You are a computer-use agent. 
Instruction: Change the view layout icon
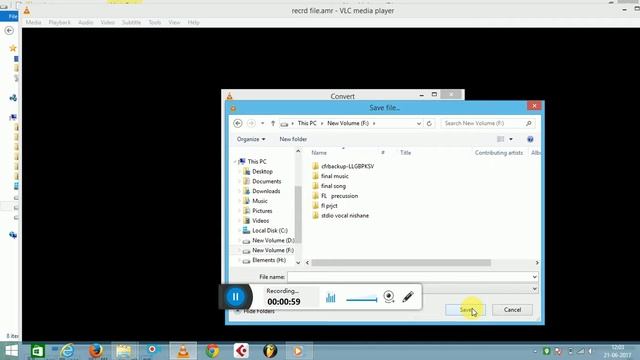coord(500,139)
